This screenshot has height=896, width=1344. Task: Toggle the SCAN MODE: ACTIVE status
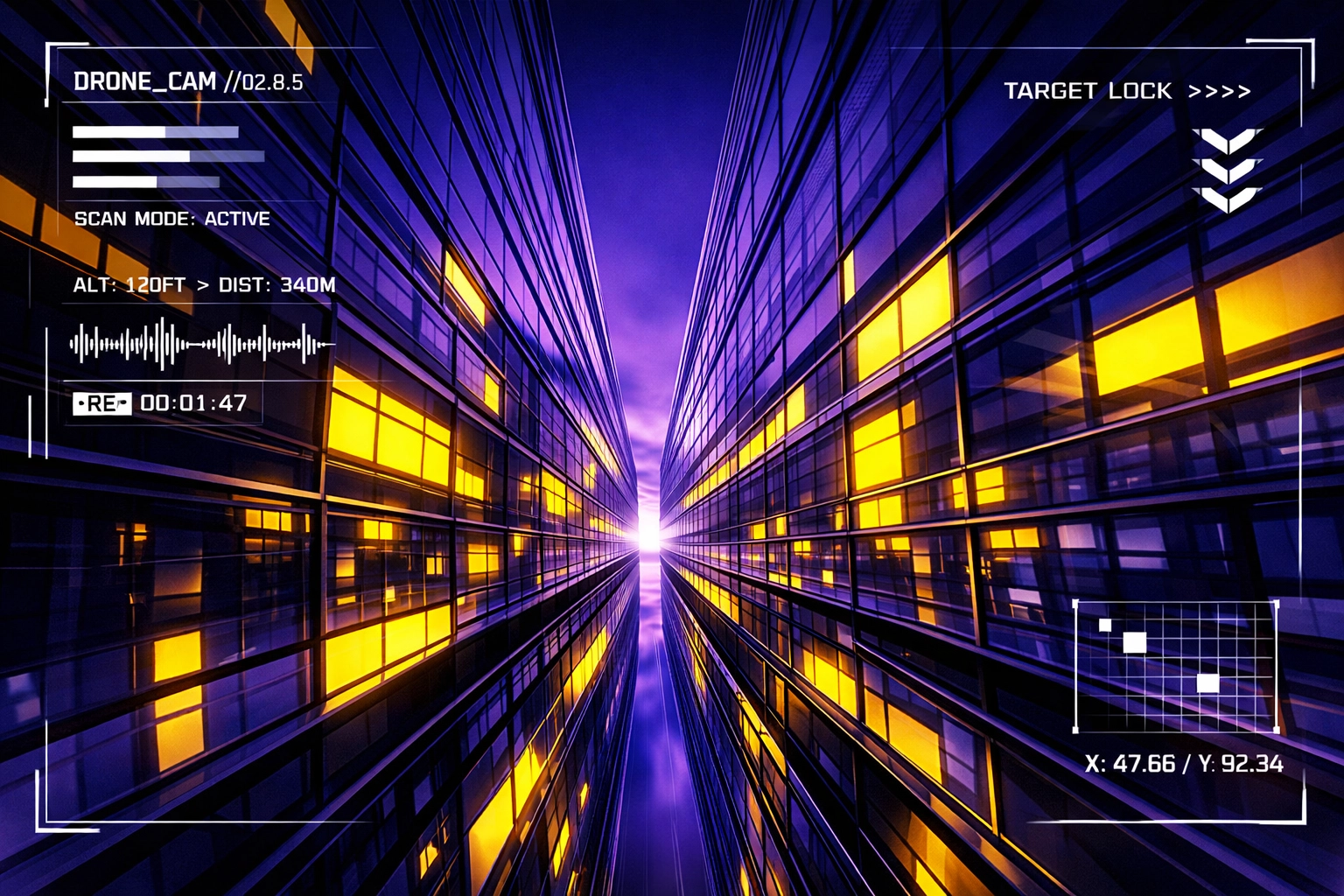[x=172, y=219]
